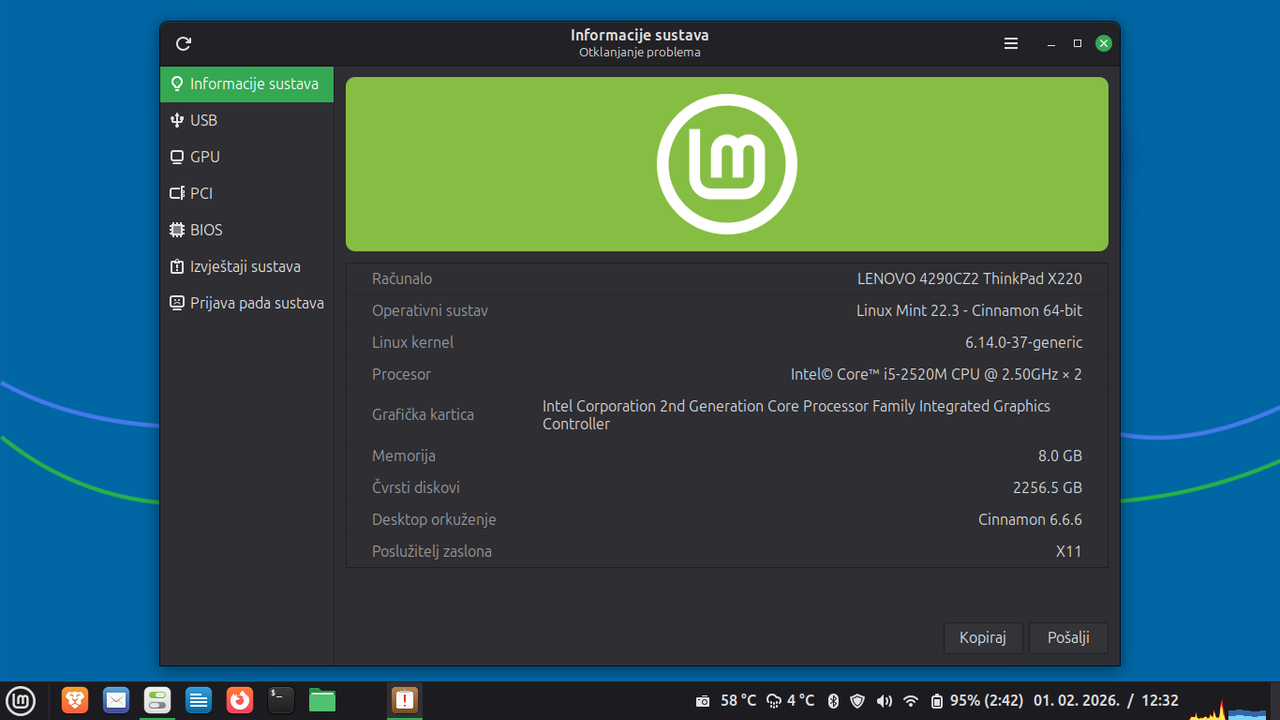Maximize the Informacije sustava window
Viewport: 1280px width, 720px height.
(x=1077, y=43)
